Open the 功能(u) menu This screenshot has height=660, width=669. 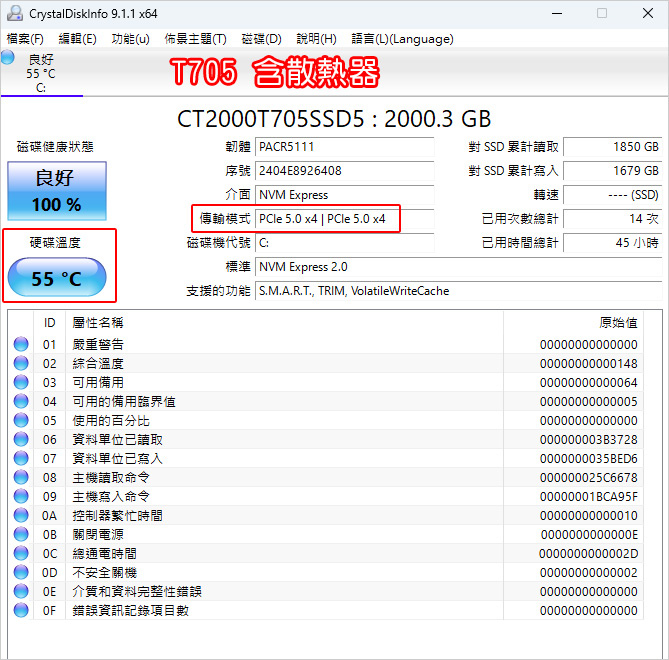[x=130, y=39]
